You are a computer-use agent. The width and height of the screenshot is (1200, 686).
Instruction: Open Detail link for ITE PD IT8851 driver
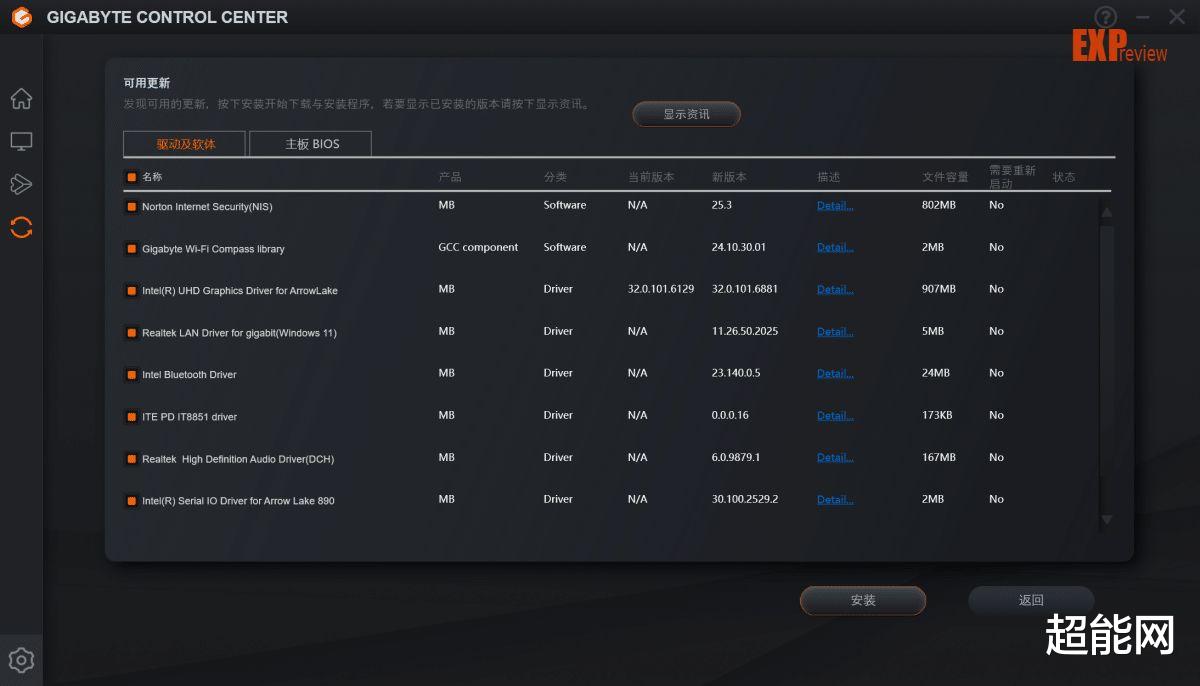[835, 415]
